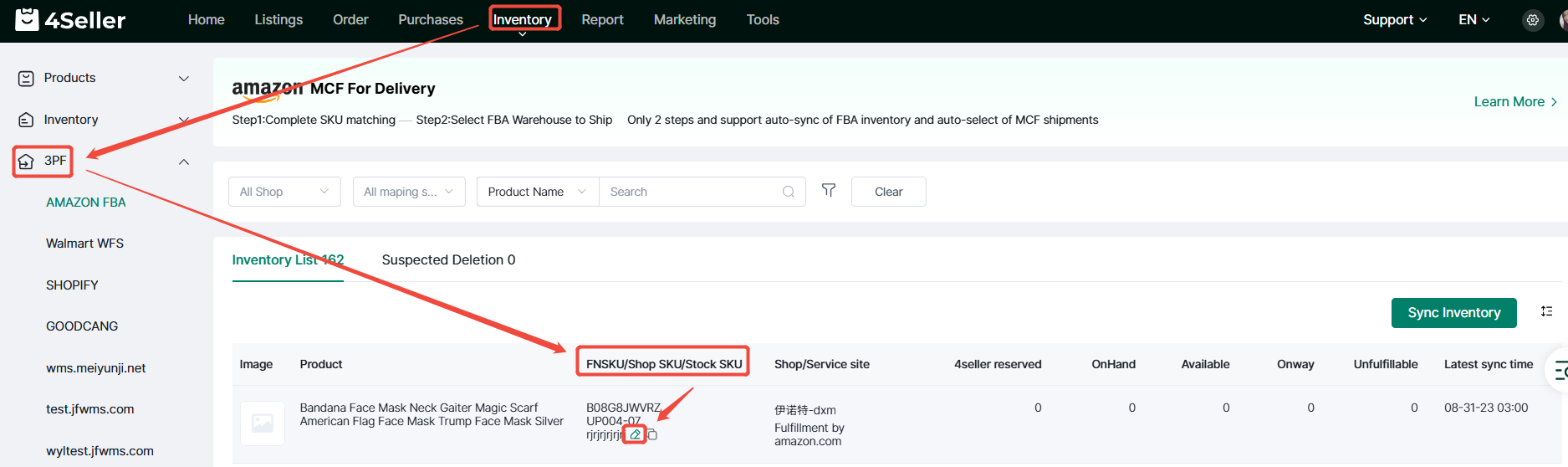
Task: Click the 伊诺特-dxm shop name
Action: tap(804, 410)
